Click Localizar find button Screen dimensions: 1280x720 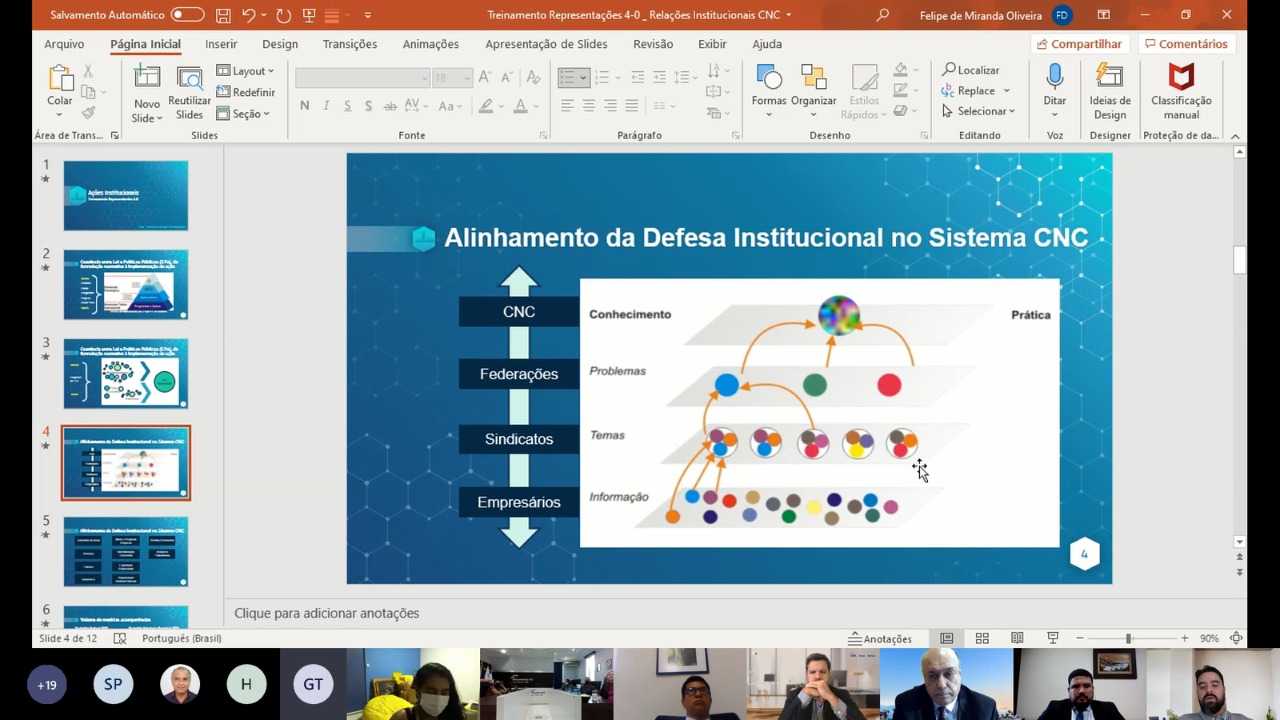click(x=970, y=70)
